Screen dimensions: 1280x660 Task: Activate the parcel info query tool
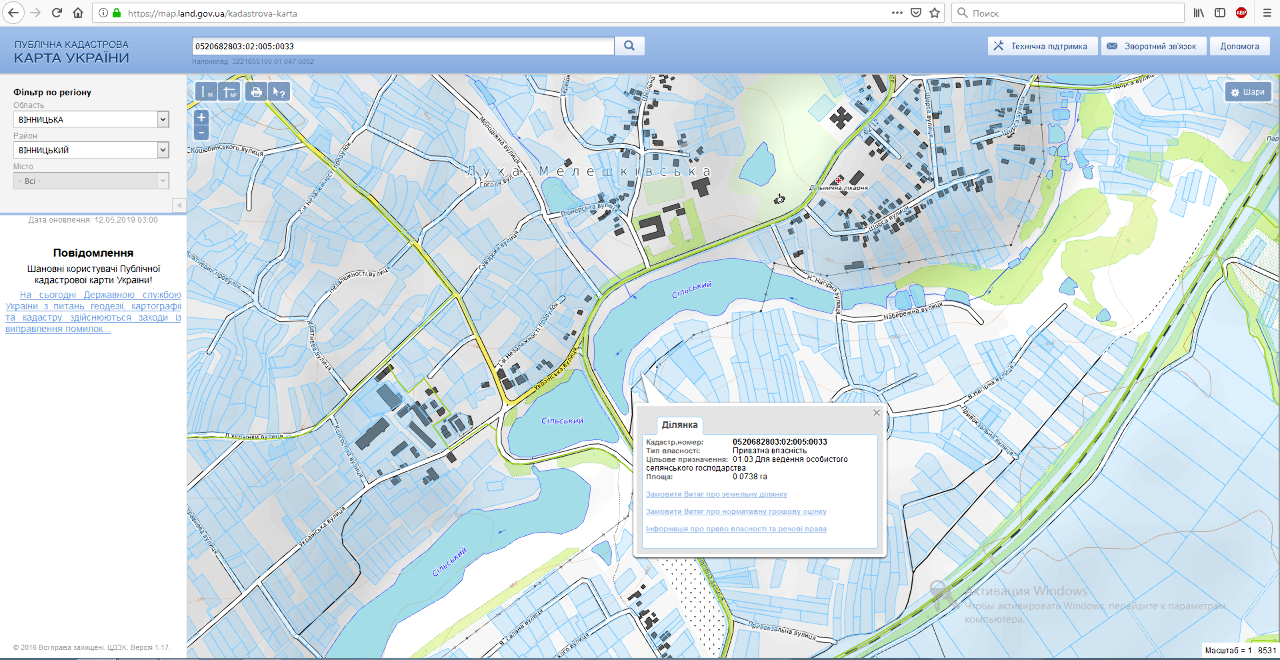click(280, 92)
